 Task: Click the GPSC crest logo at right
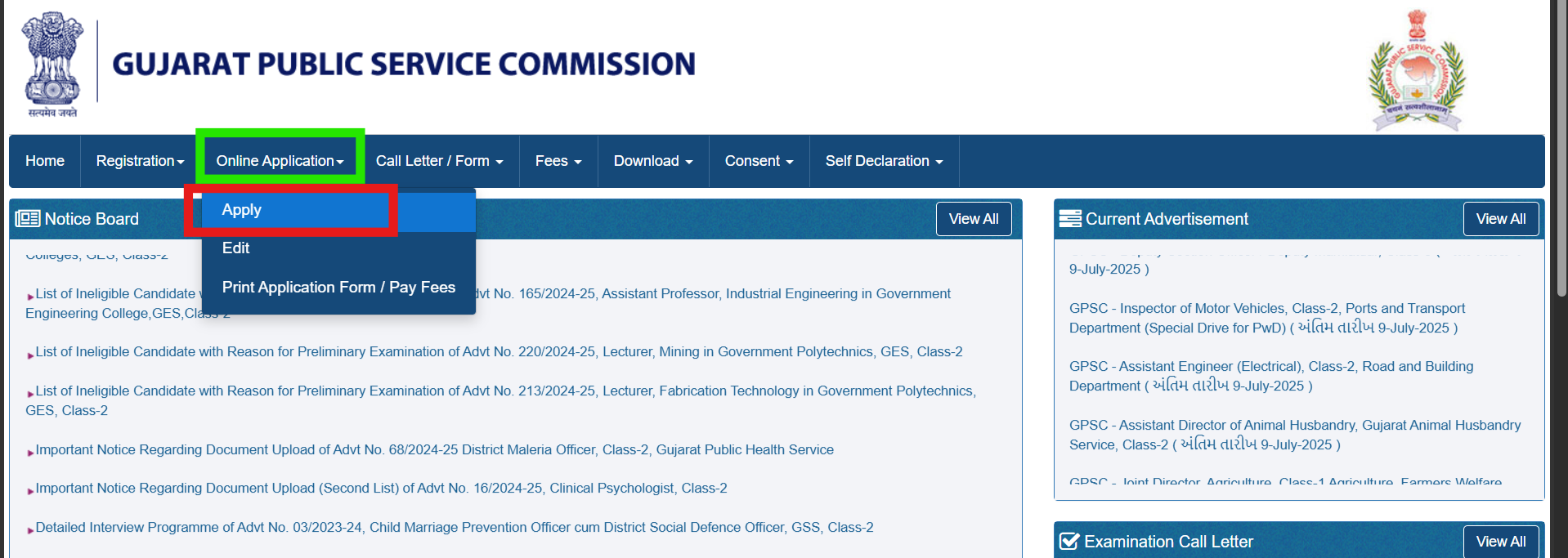[1417, 72]
